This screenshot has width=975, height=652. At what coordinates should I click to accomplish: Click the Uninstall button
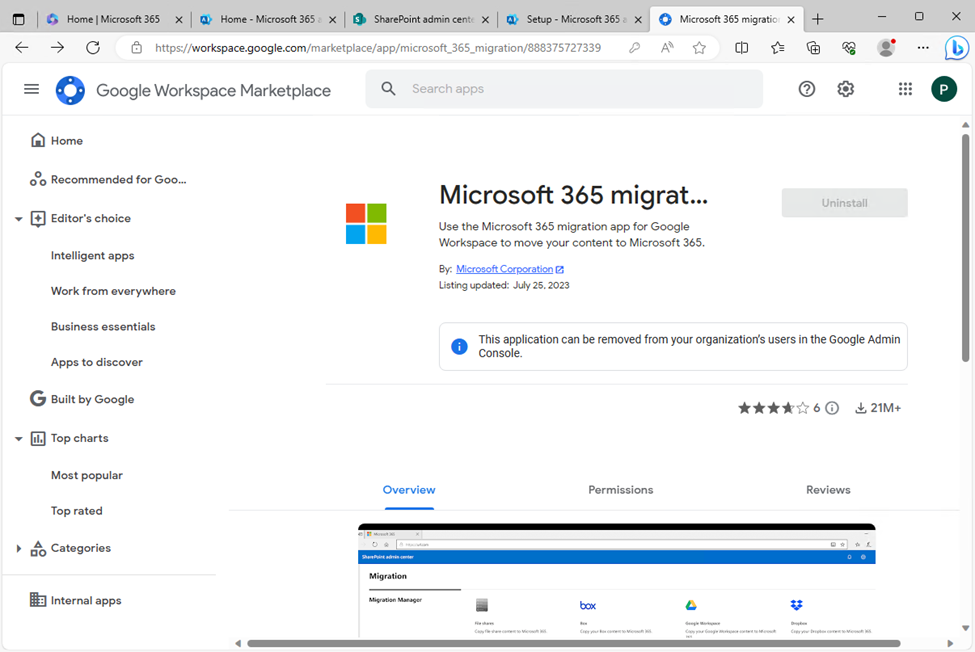coord(844,203)
